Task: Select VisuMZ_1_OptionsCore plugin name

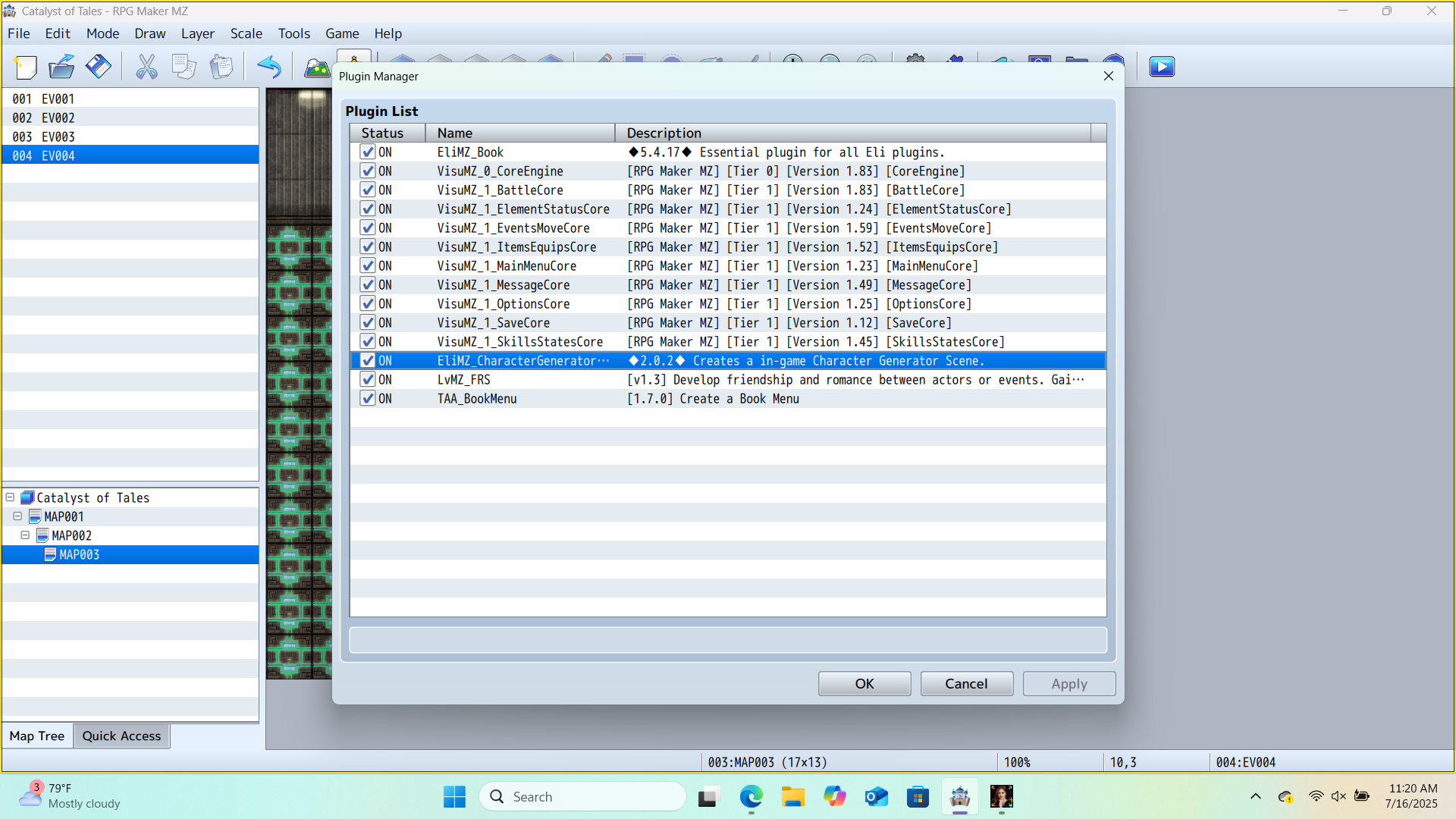Action: pos(504,304)
